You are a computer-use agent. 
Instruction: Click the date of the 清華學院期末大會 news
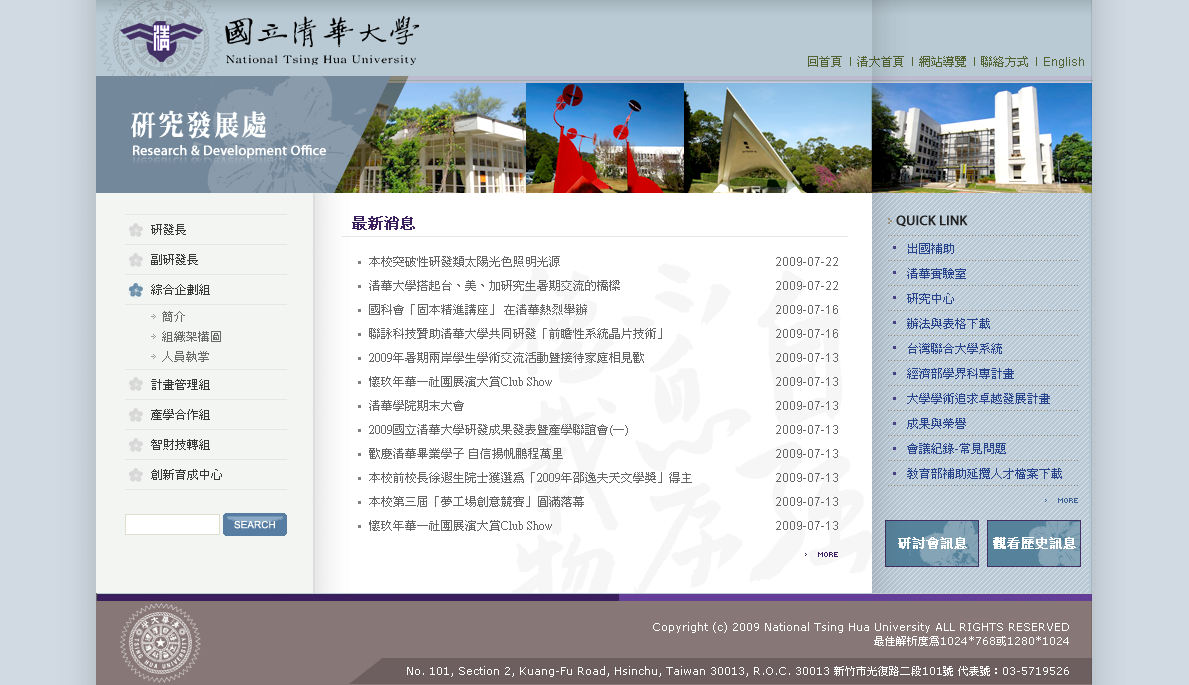(807, 406)
